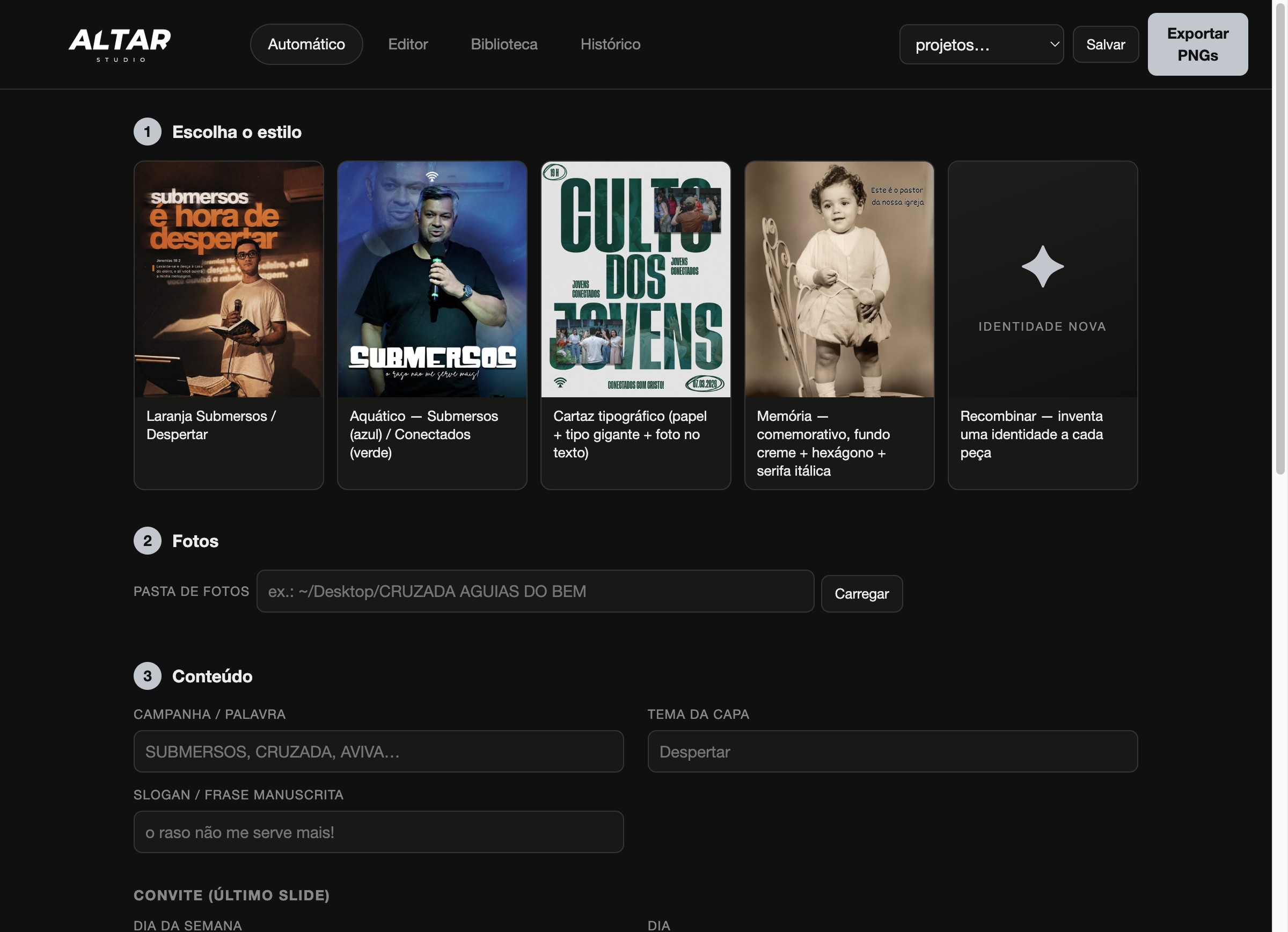Go to the Biblioteca tab
This screenshot has width=1288, height=932.
click(x=504, y=45)
